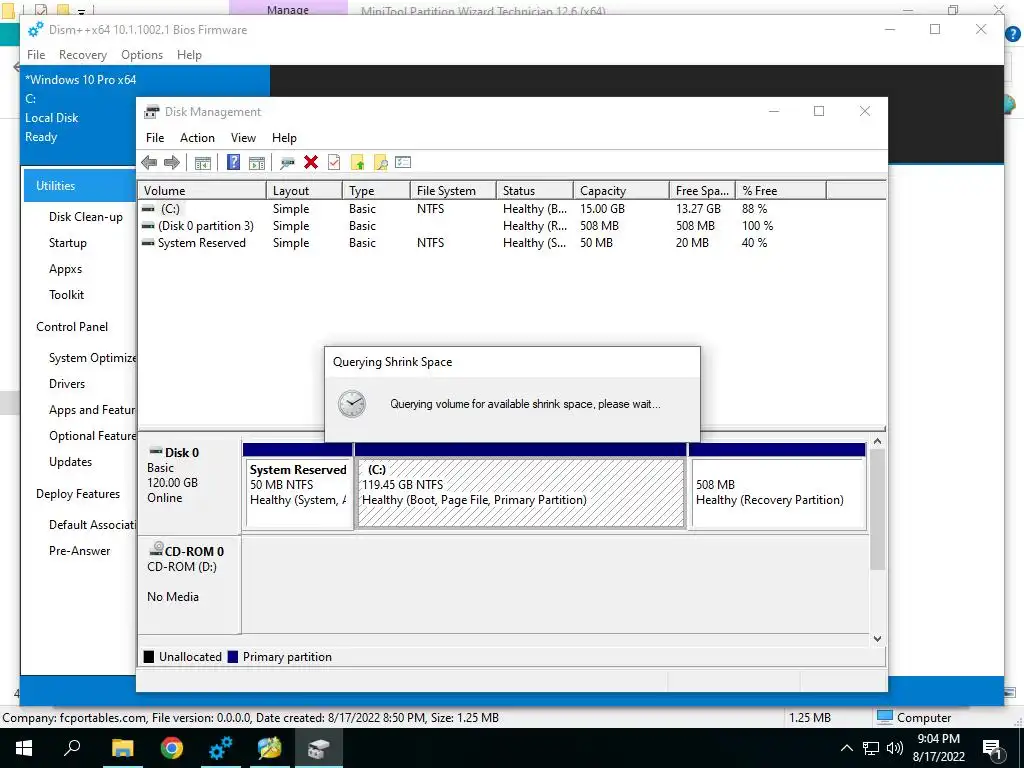Screen dimensions: 1024x768
Task: Open Startup in Dism++ sidebar
Action: tap(68, 243)
